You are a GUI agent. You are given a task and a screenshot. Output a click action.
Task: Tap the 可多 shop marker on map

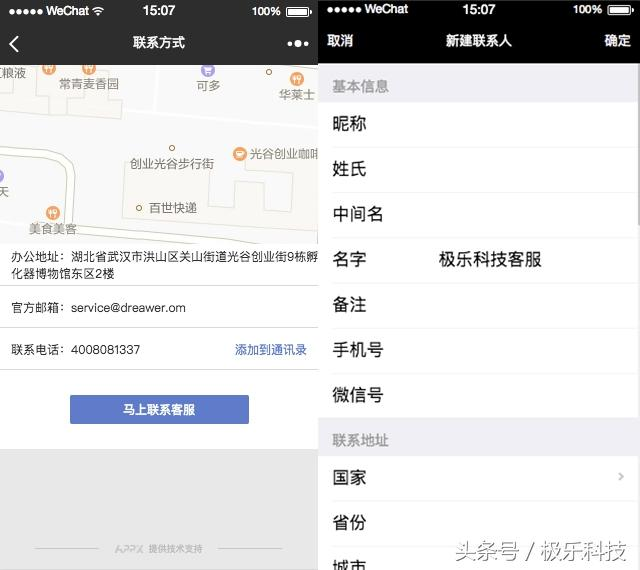[208, 71]
